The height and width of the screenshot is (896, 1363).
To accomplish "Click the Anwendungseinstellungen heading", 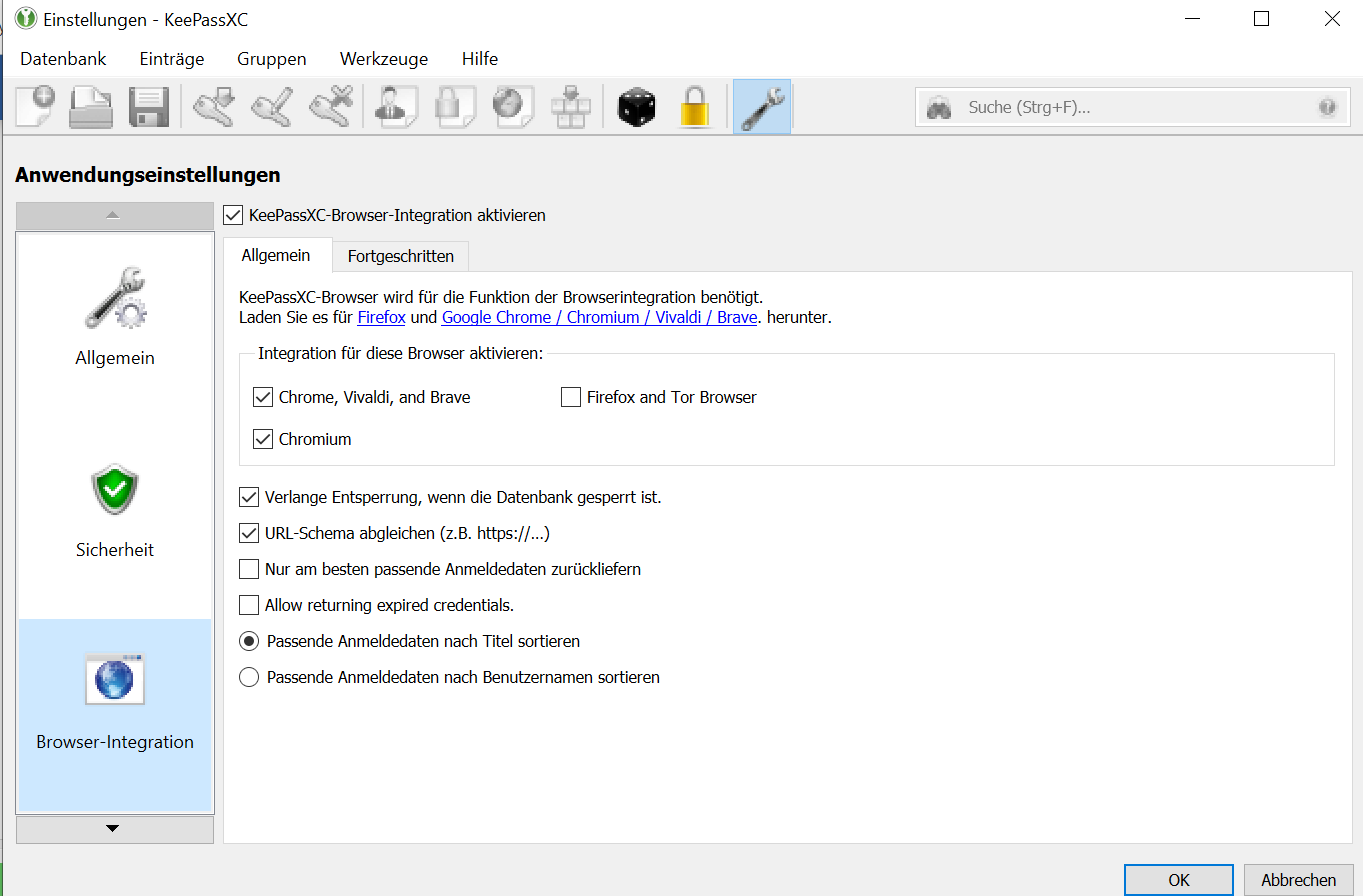I will (x=148, y=175).
